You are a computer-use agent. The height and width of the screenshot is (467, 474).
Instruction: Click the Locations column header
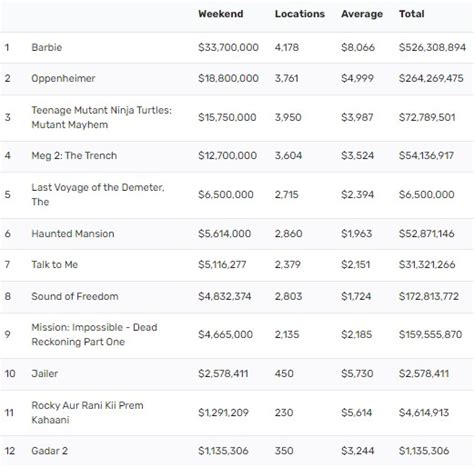[300, 14]
